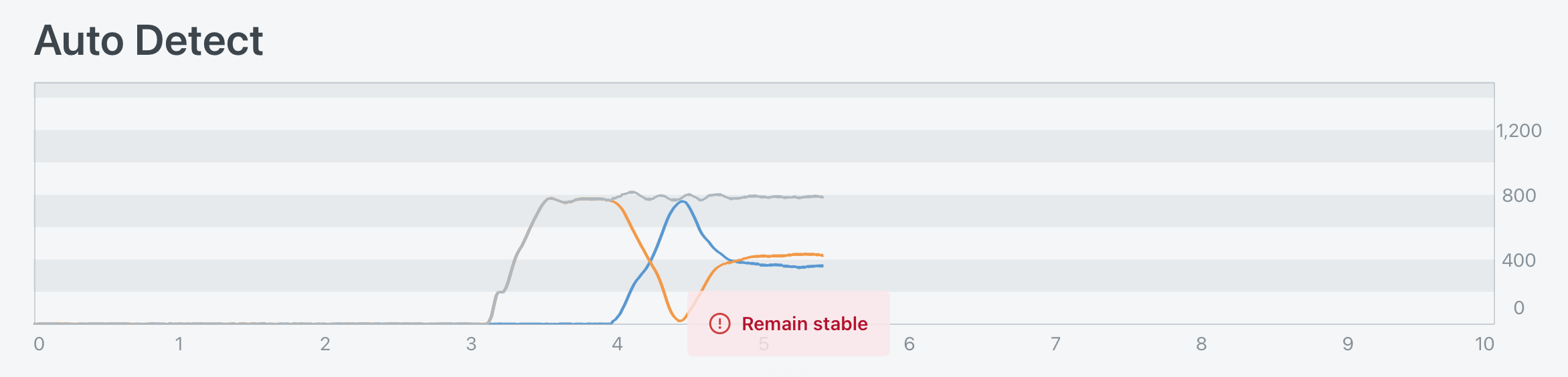
Task: Click the peak of the blue line
Action: [682, 201]
